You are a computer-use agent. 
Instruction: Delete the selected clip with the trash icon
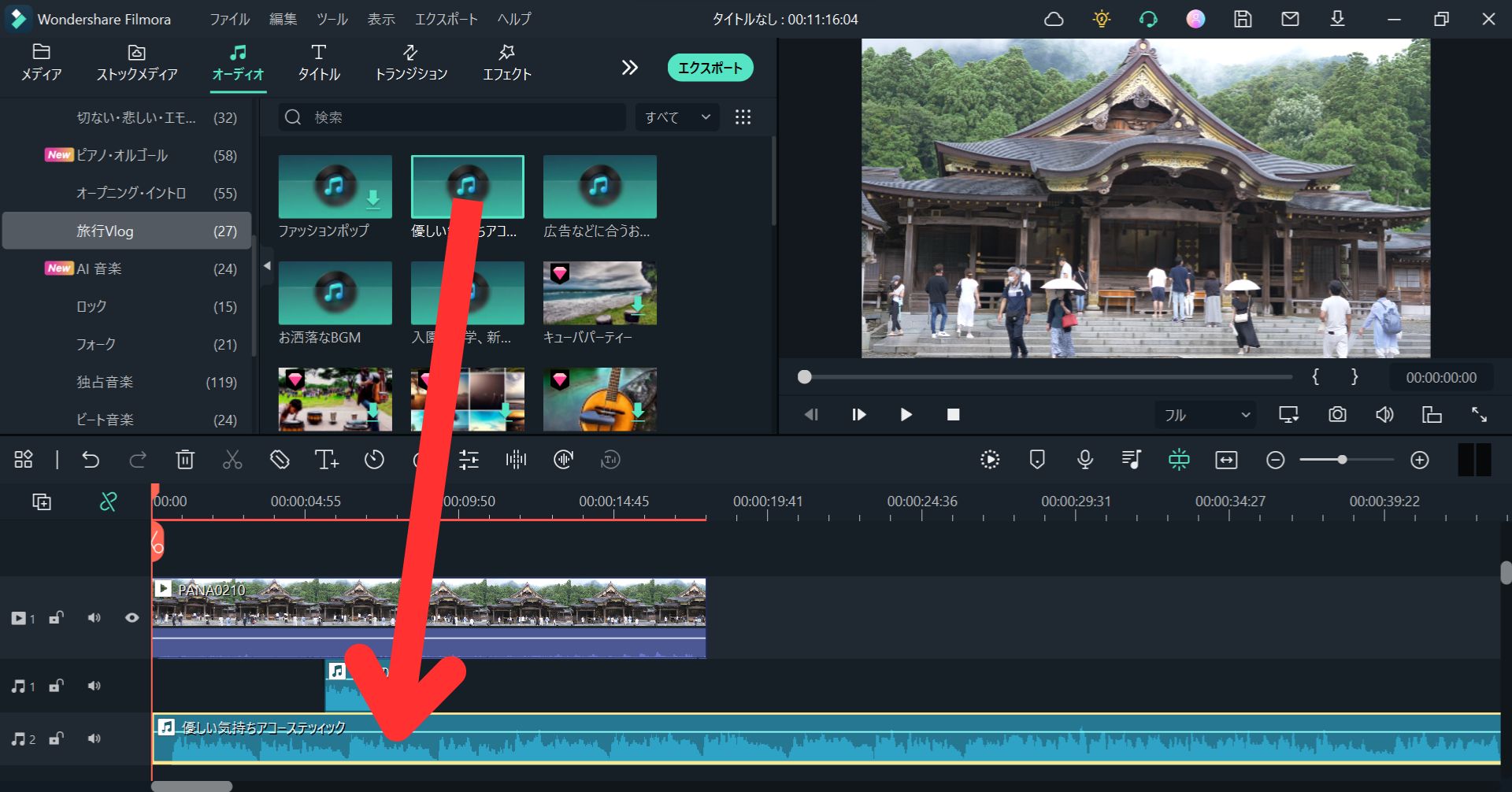185,459
